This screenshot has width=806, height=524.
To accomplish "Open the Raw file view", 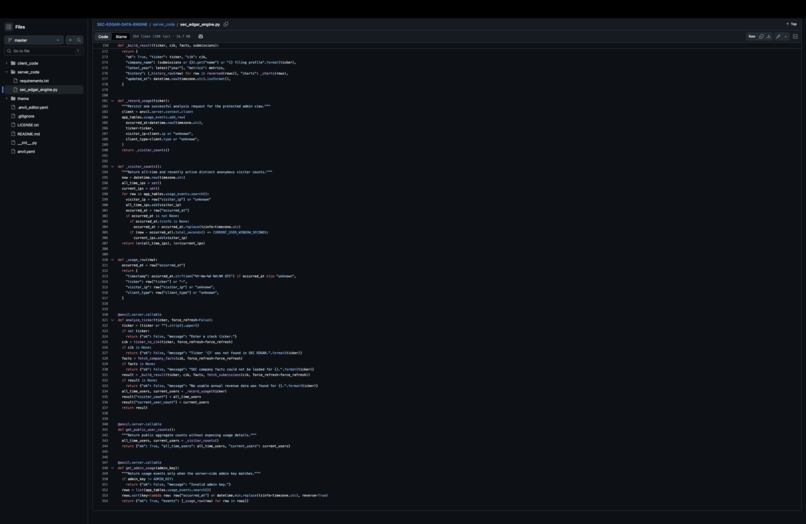I will (752, 37).
